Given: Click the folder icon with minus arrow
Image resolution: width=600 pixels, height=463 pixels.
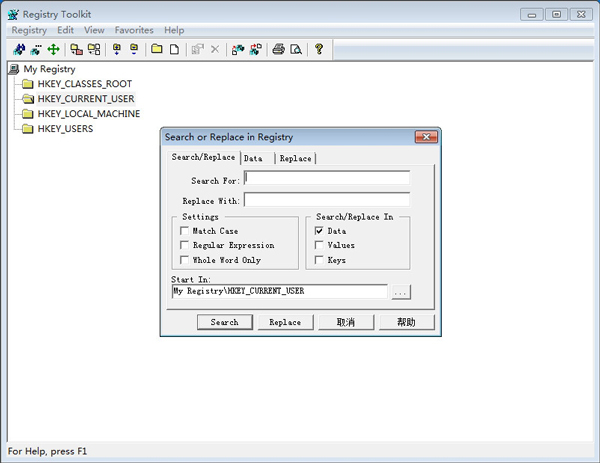Looking at the screenshot, I should point(134,49).
